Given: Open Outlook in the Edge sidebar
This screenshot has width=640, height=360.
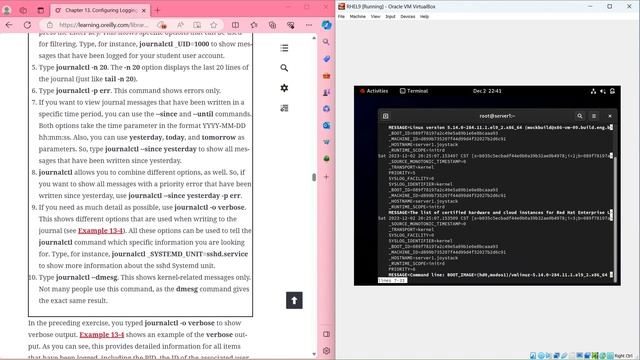Looking at the screenshot, I should click(326, 126).
